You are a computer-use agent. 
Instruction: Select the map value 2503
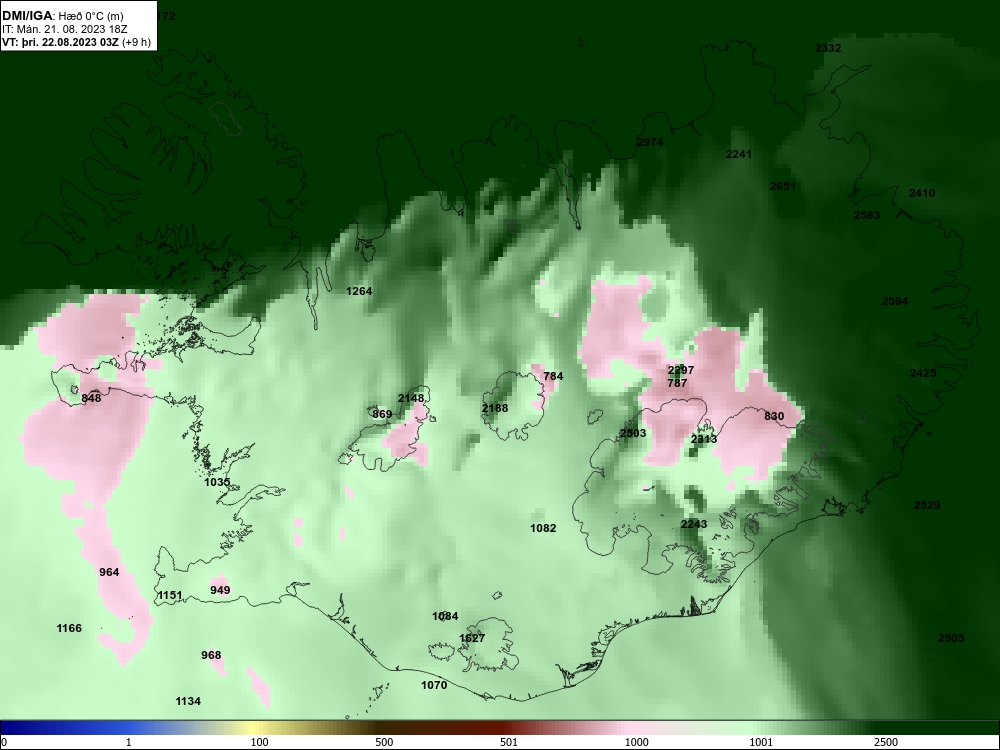633,434
